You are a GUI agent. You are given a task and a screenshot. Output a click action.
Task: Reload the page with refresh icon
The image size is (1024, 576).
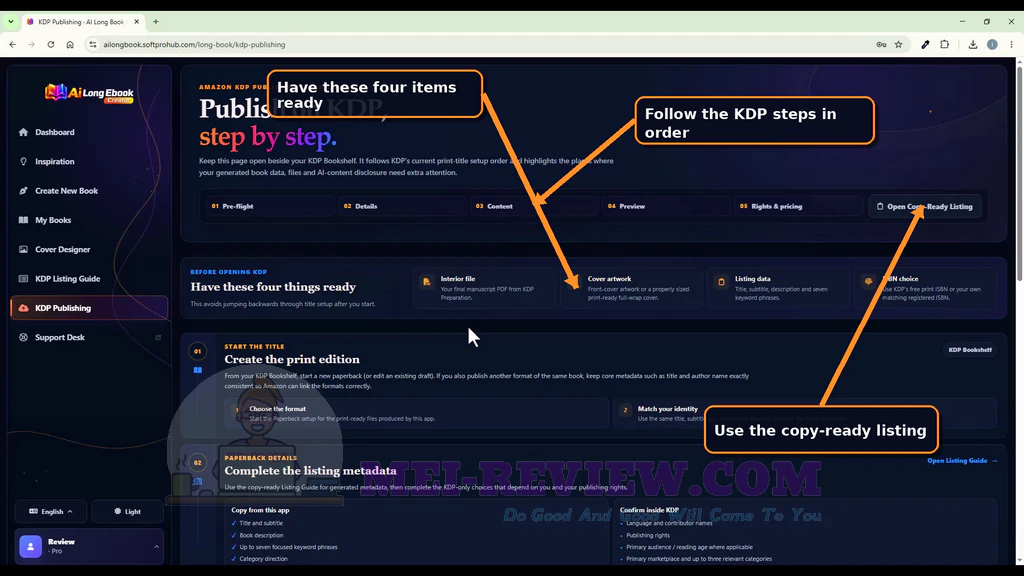click(51, 44)
